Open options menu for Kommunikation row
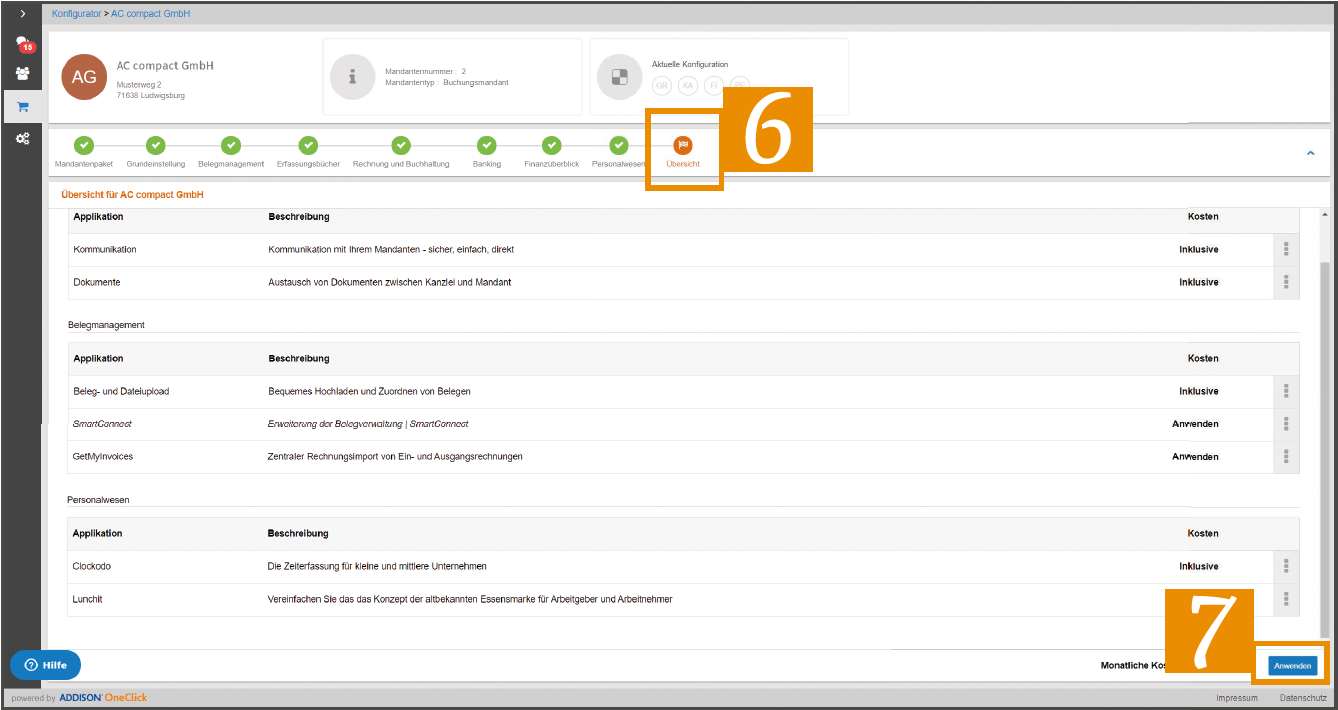This screenshot has width=1338, height=710. pyautogui.click(x=1286, y=249)
